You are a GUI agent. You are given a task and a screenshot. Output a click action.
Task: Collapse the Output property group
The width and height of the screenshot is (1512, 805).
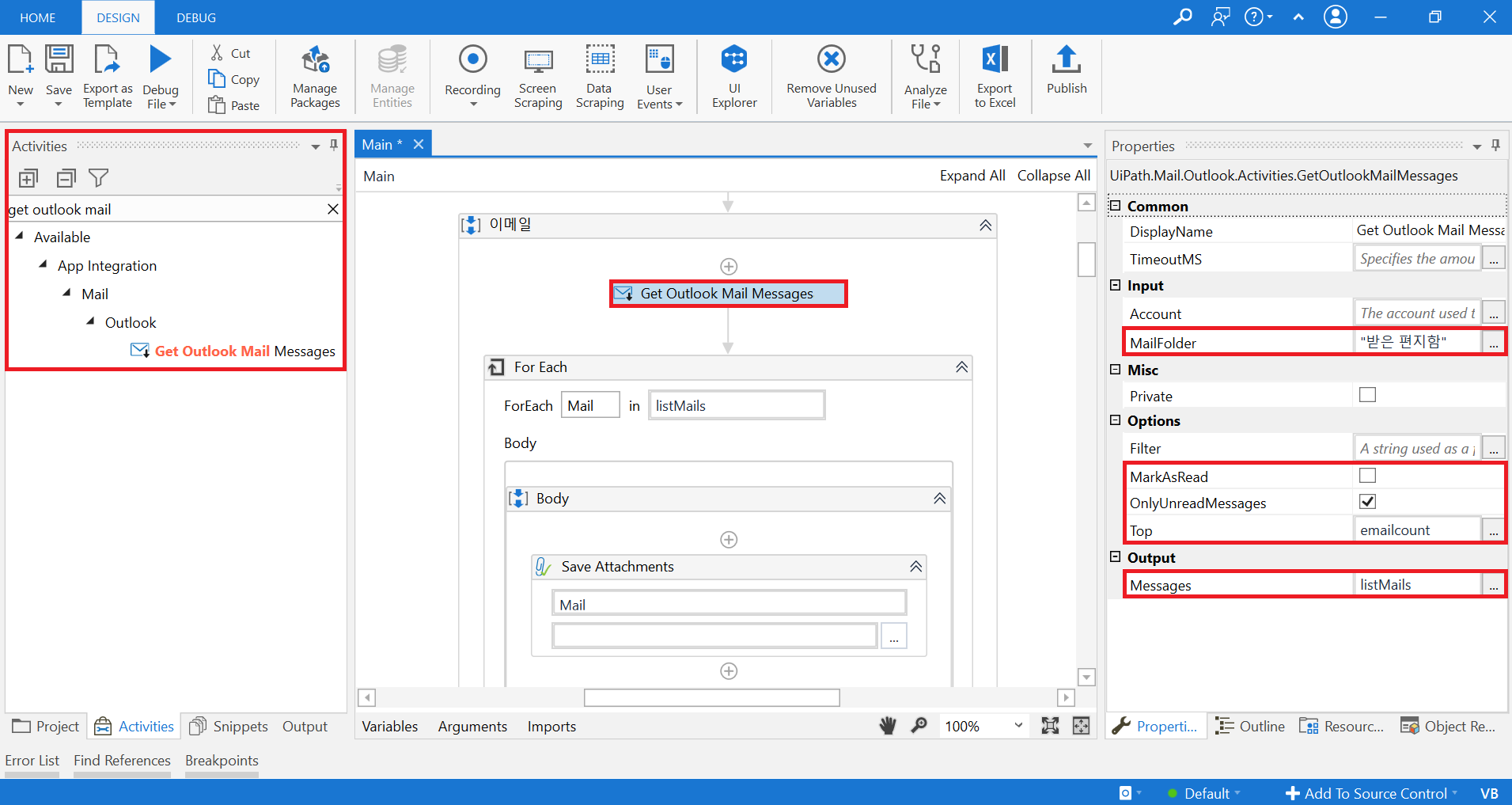click(x=1116, y=557)
